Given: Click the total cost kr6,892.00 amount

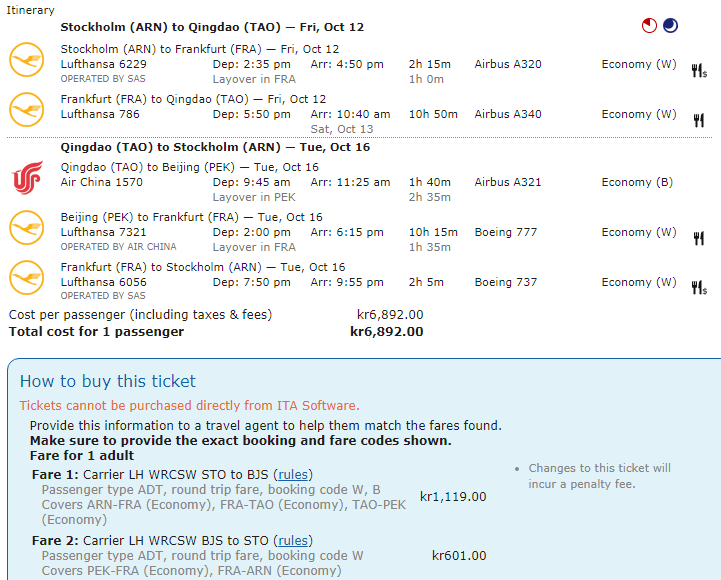Looking at the screenshot, I should point(387,332).
